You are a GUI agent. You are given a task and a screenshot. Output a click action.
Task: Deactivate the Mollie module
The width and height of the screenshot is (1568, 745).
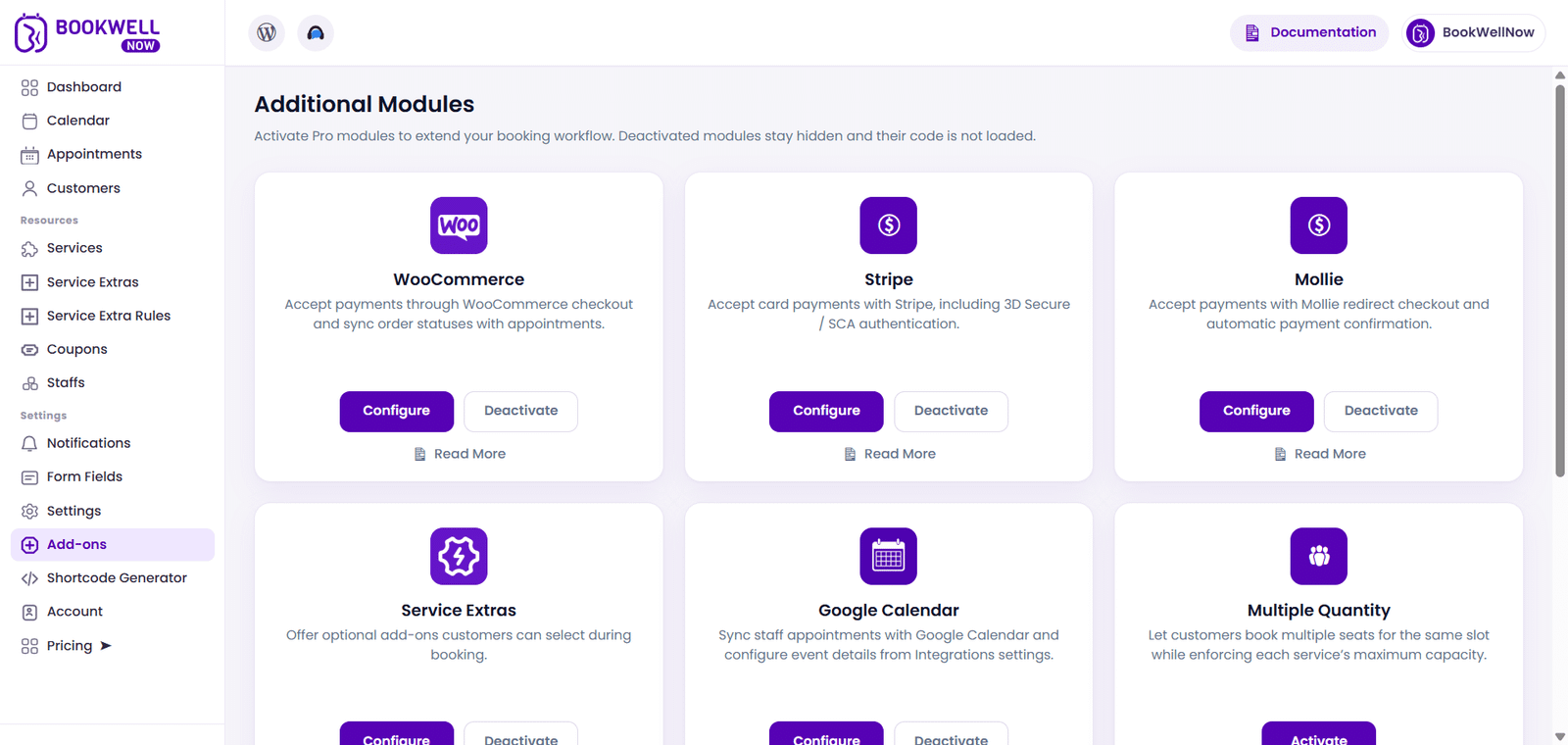click(x=1381, y=412)
